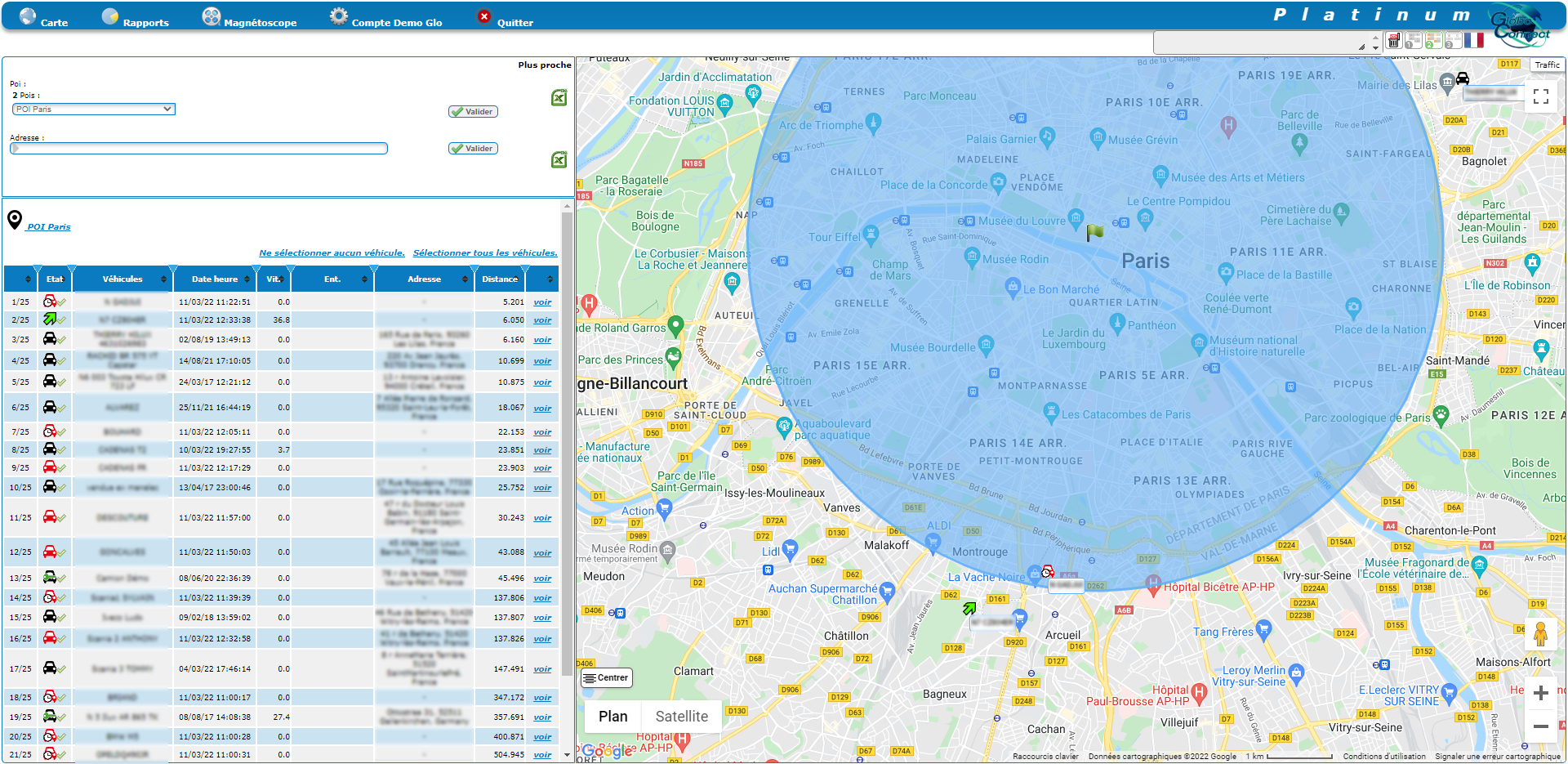
Task: Click green arrow vehicle marker near Châtillon
Action: (969, 608)
